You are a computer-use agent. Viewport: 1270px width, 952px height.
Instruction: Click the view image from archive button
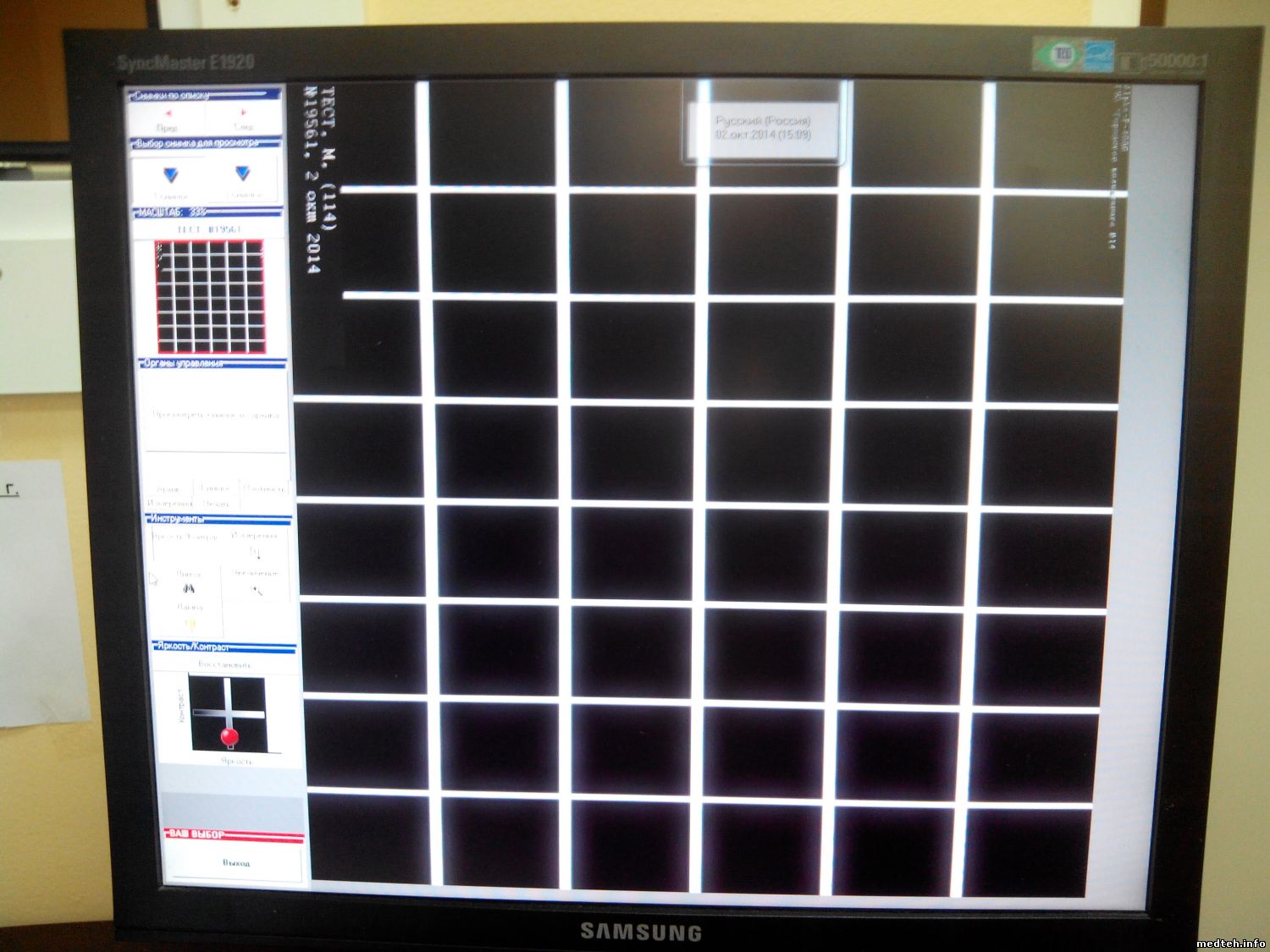point(215,415)
